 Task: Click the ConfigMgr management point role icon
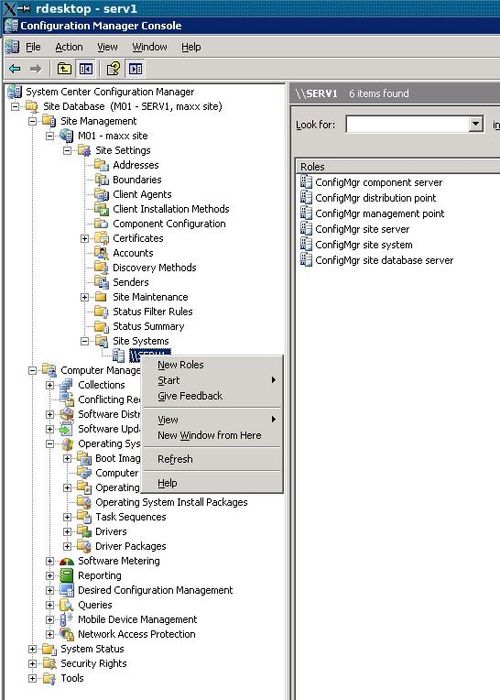306,213
